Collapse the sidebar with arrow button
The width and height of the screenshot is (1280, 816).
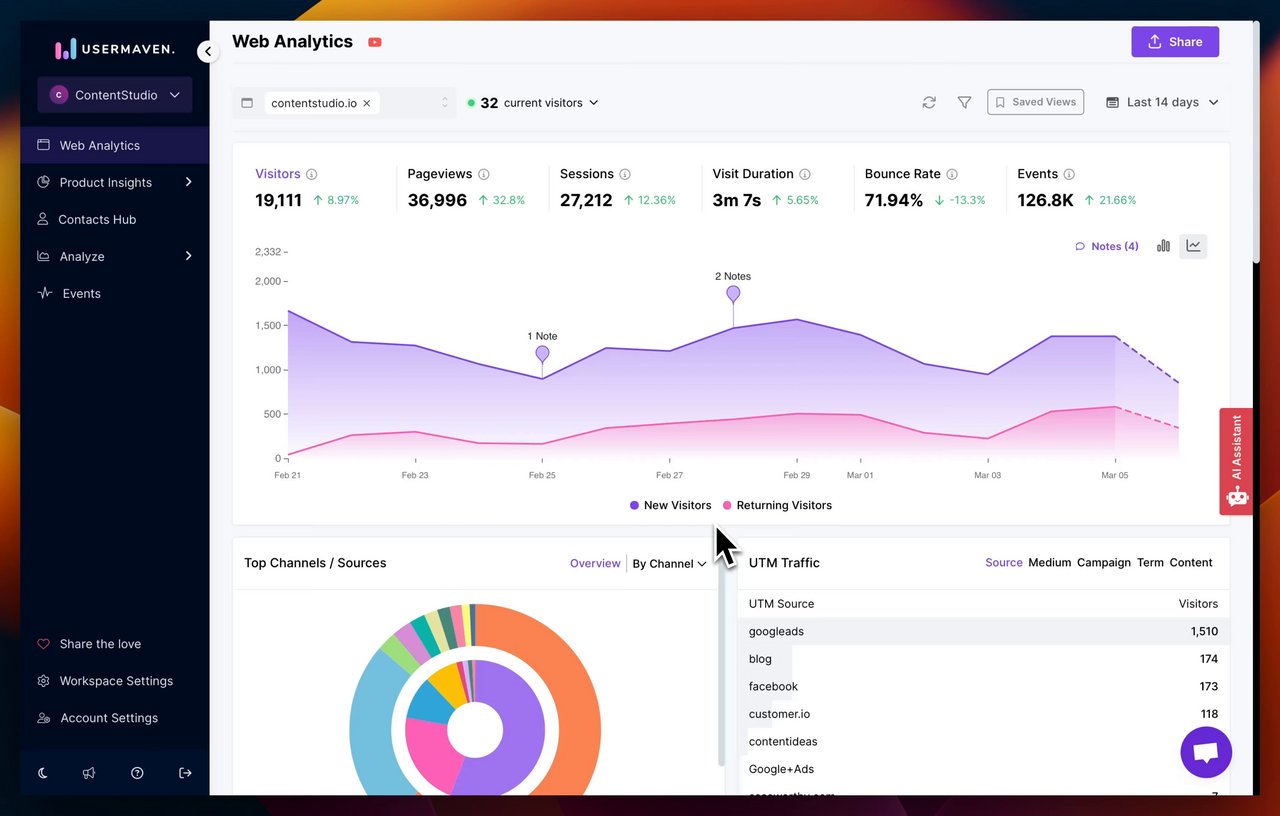click(208, 51)
